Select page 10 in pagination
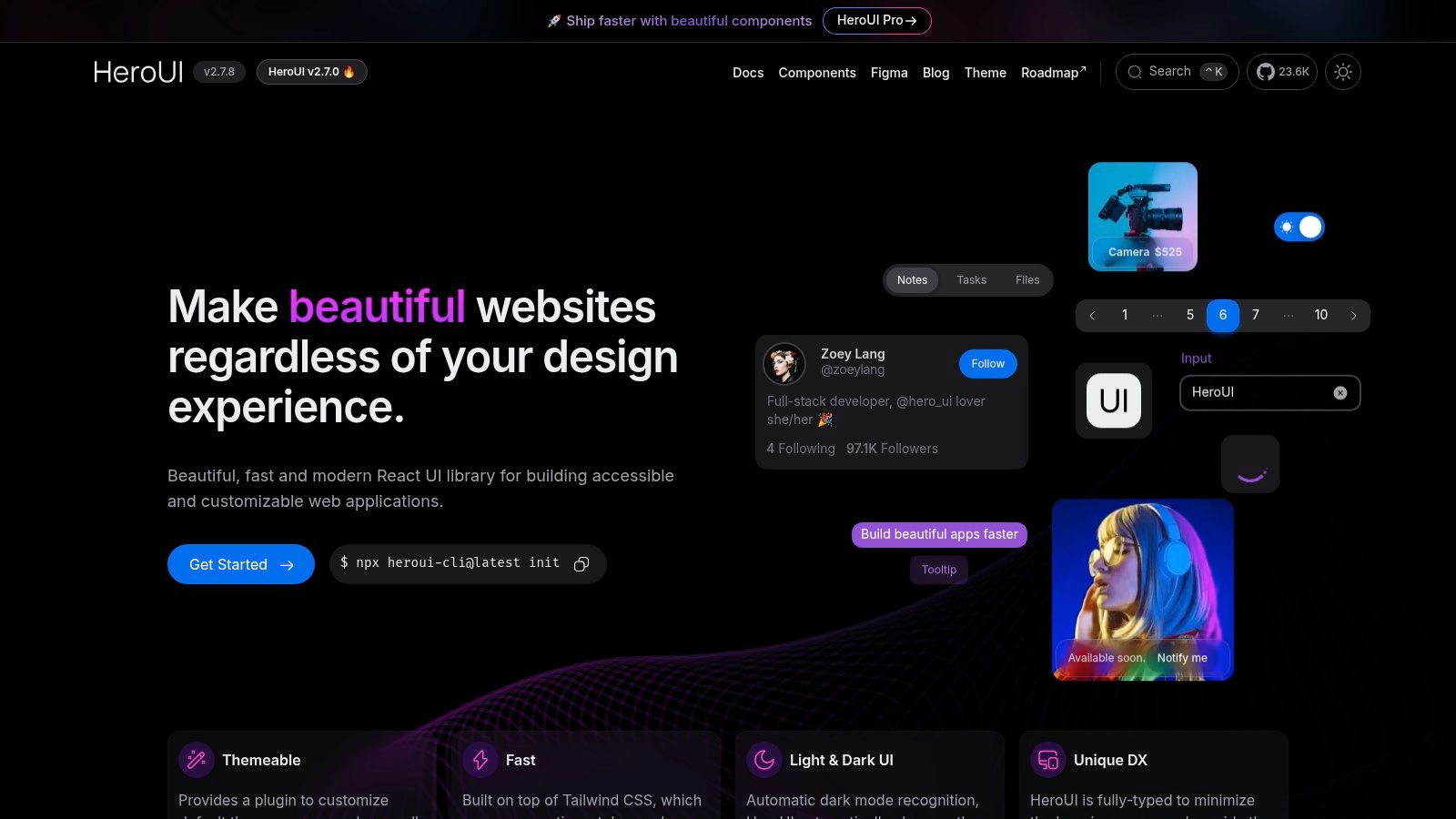Image resolution: width=1456 pixels, height=819 pixels. click(x=1321, y=316)
